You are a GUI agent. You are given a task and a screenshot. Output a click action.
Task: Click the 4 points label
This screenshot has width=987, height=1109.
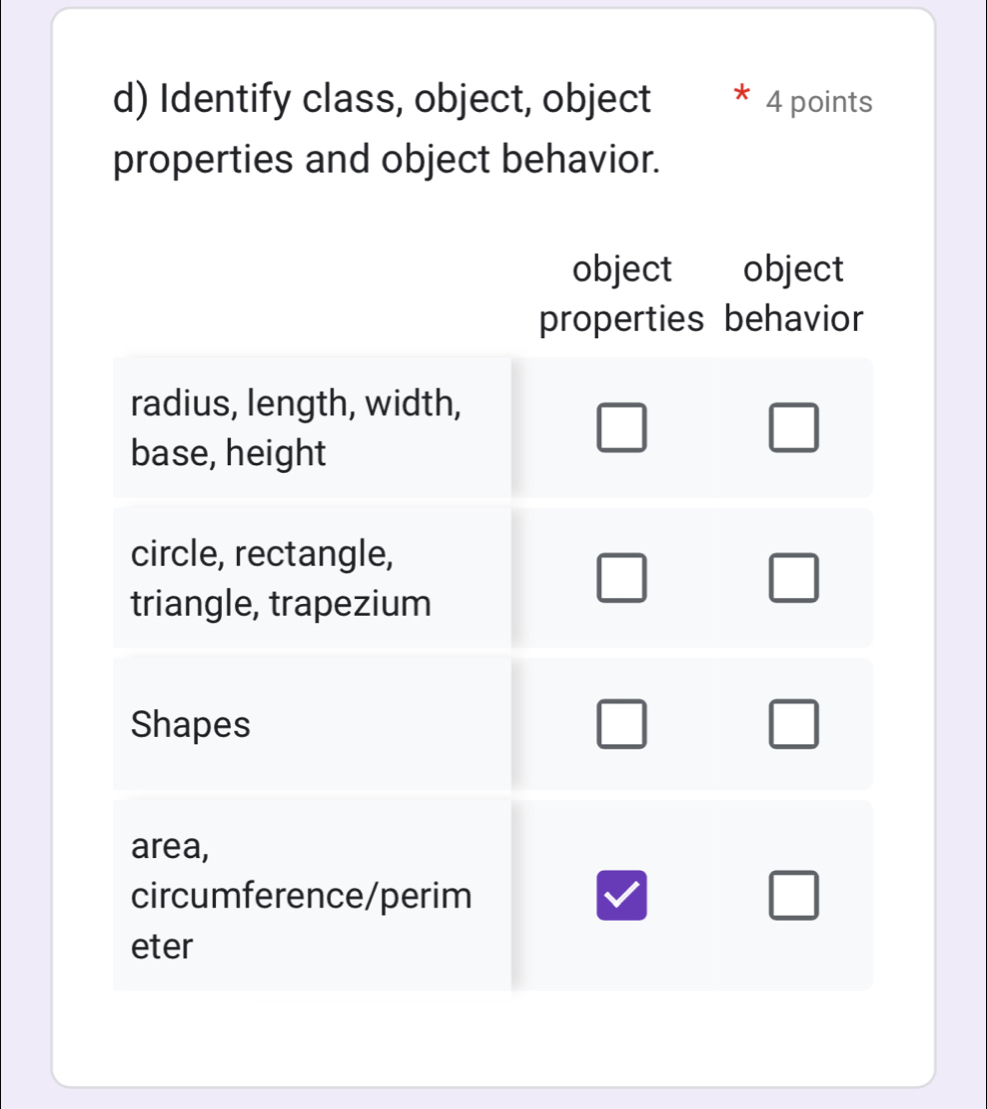click(x=818, y=101)
